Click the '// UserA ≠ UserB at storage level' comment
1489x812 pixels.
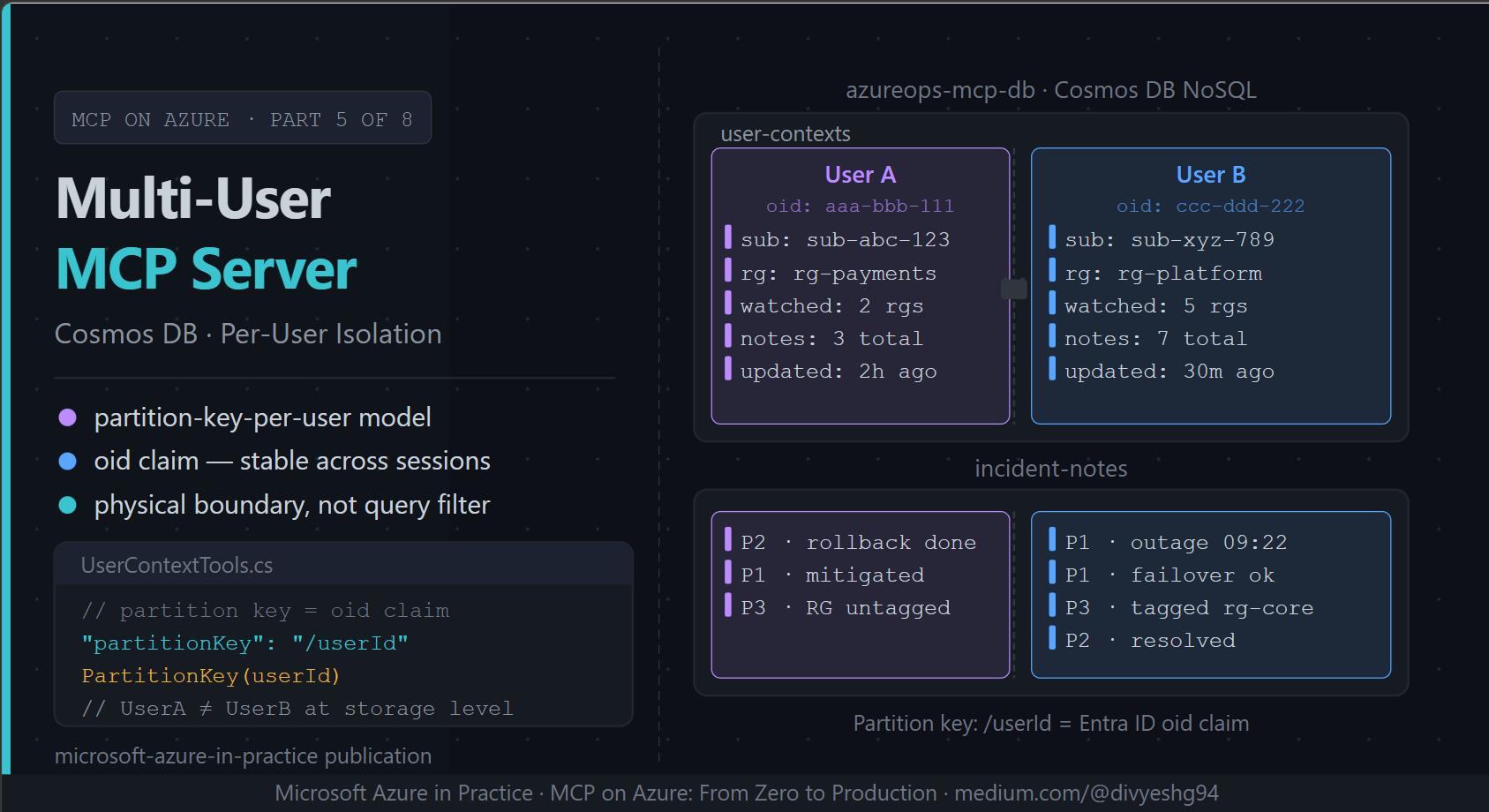tap(297, 708)
